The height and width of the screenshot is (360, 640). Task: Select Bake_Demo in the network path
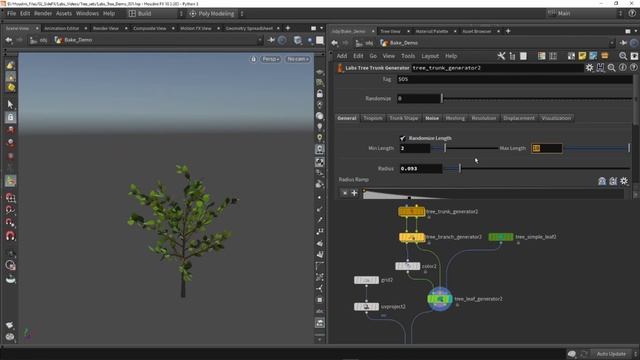tap(399, 43)
